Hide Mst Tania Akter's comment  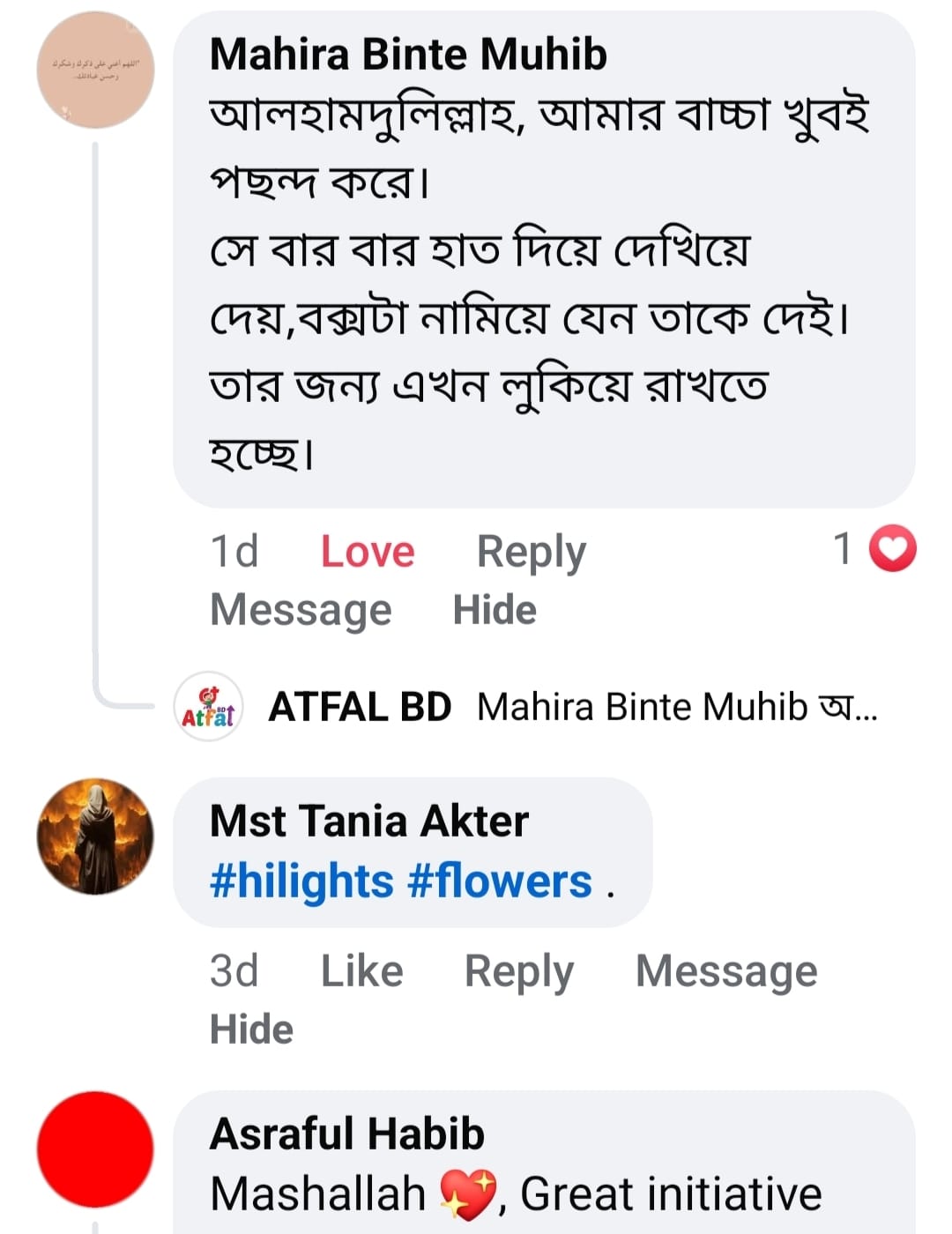click(x=251, y=1030)
